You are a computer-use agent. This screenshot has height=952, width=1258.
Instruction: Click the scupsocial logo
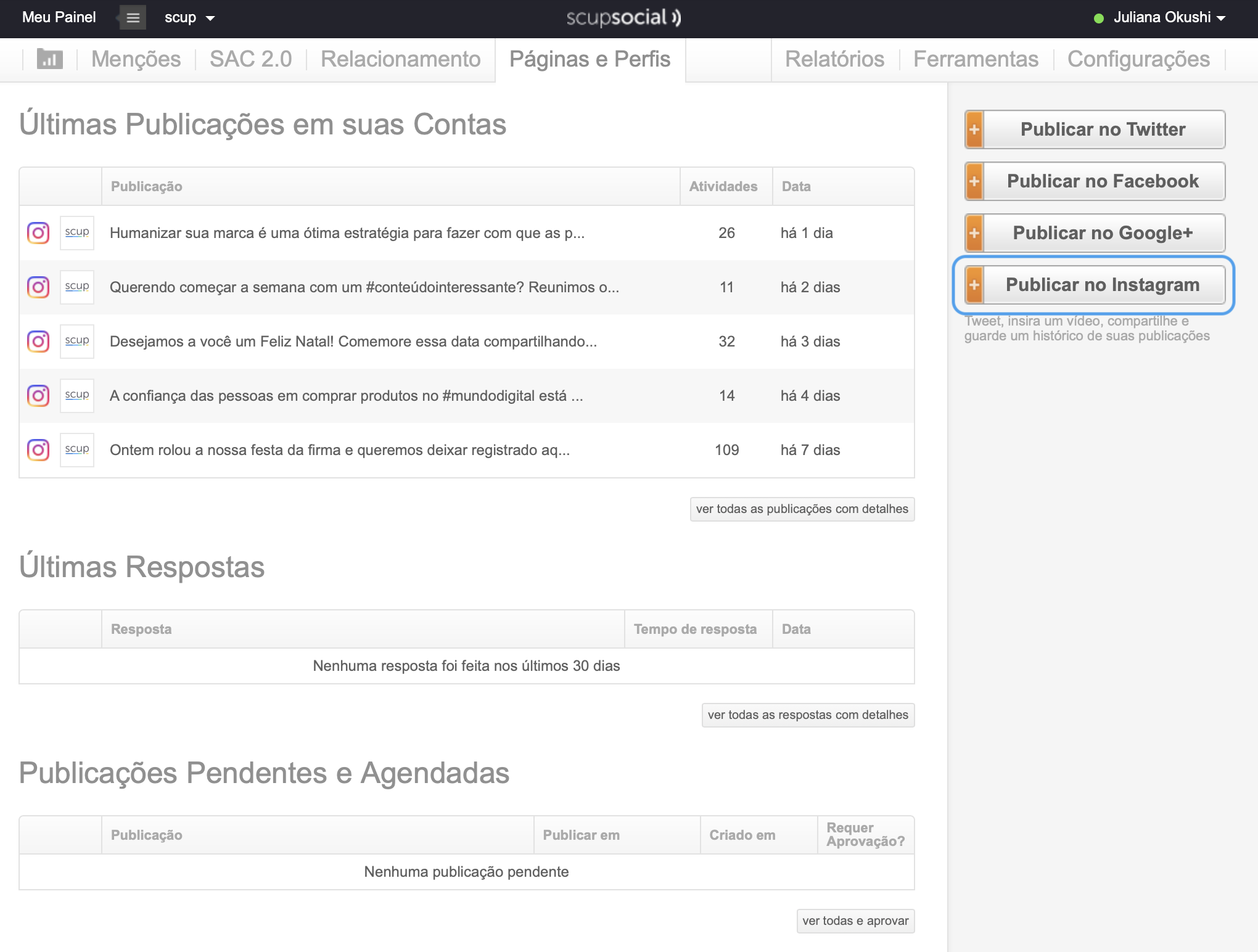623,17
